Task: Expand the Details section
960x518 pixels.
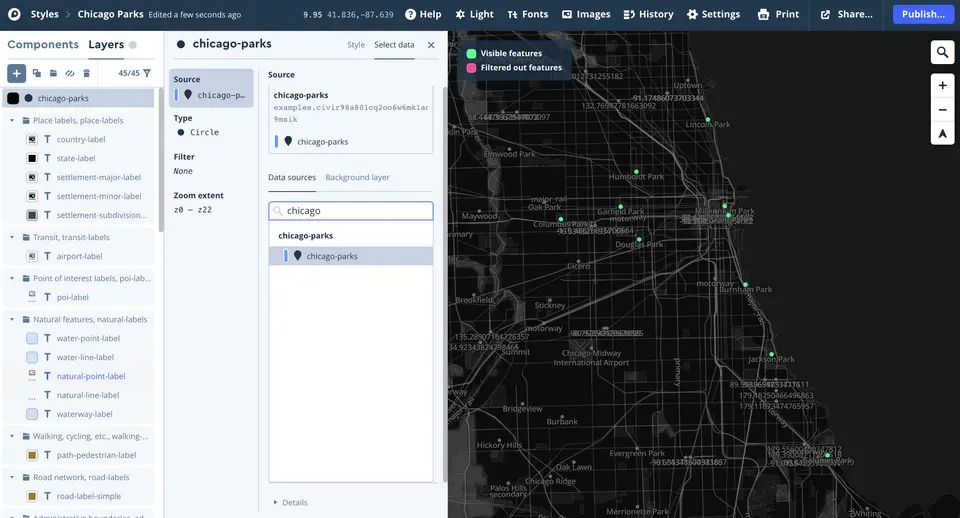Action: click(x=290, y=503)
